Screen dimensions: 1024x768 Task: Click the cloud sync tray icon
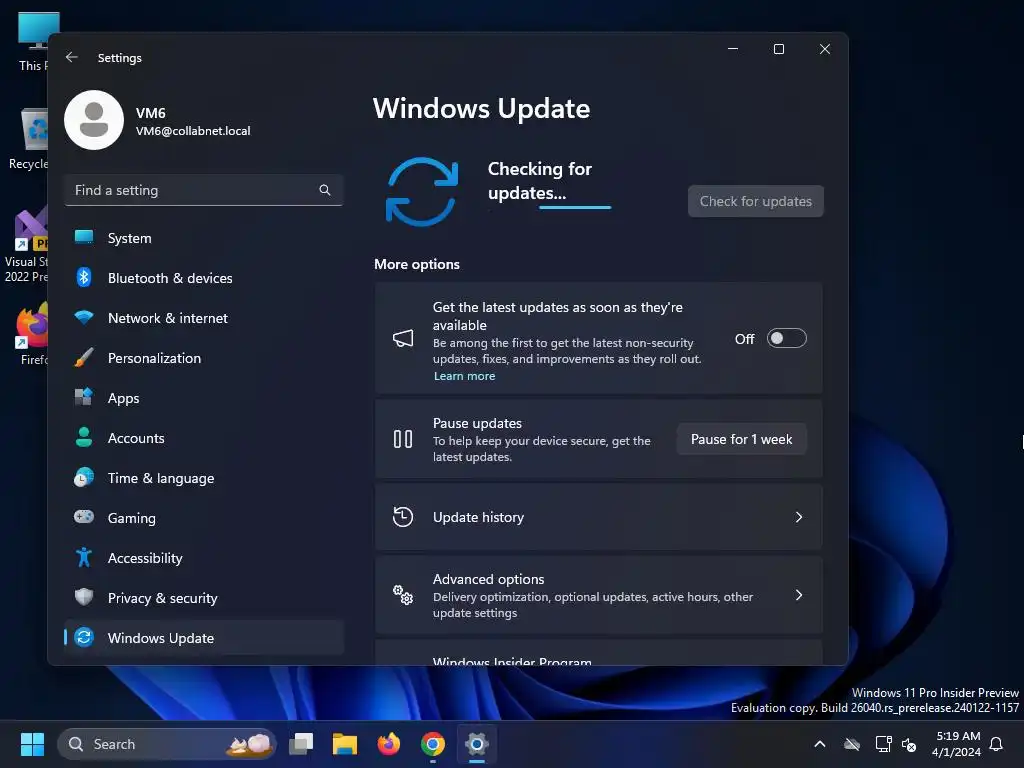point(852,744)
